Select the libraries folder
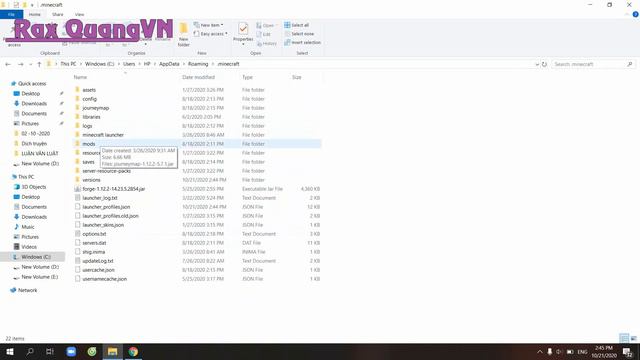The image size is (640, 360). (91, 117)
